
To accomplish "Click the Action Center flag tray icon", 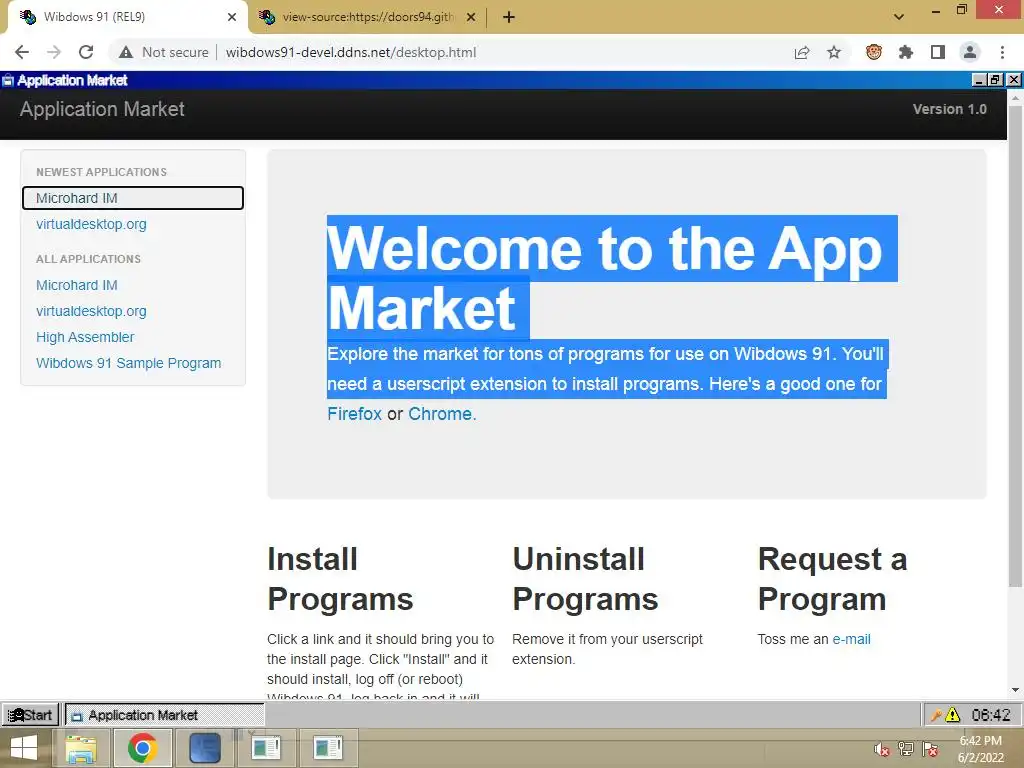I will 931,750.
